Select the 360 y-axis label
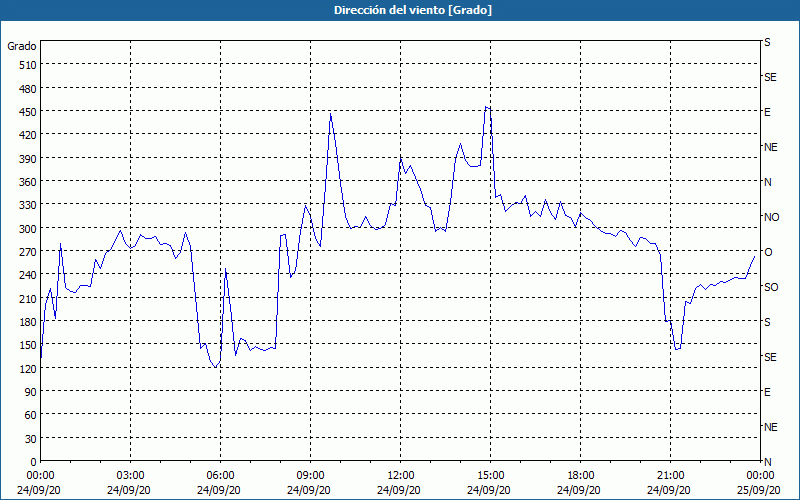 click(x=28, y=182)
